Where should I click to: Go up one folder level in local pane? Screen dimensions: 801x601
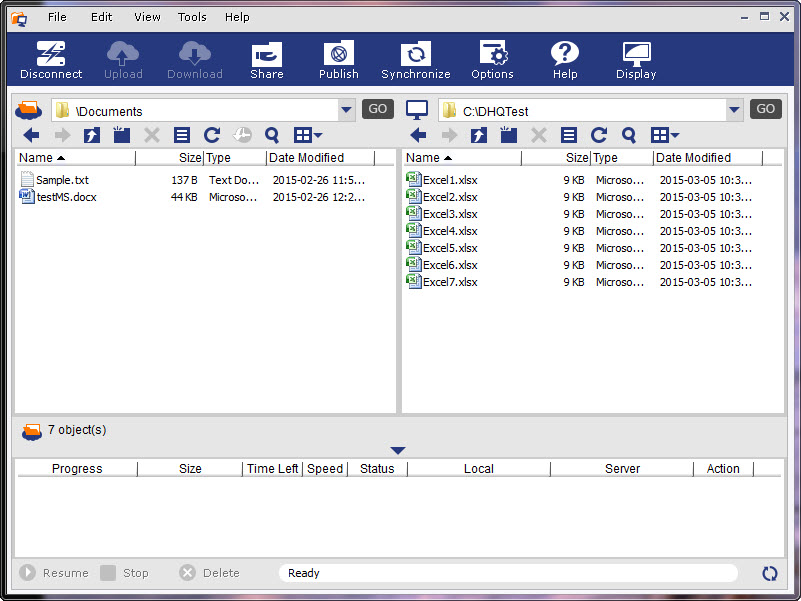(478, 136)
